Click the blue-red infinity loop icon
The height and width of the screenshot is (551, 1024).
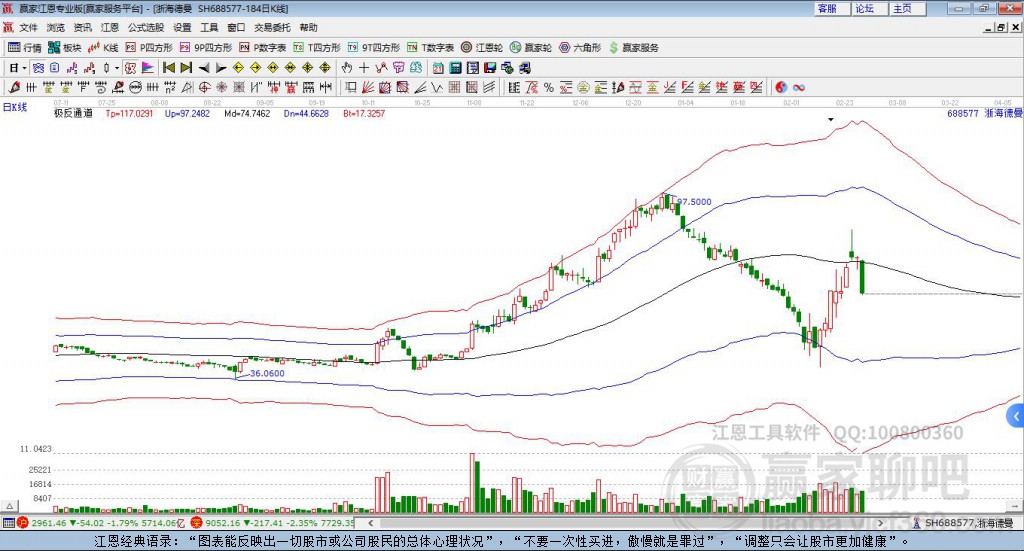click(799, 87)
